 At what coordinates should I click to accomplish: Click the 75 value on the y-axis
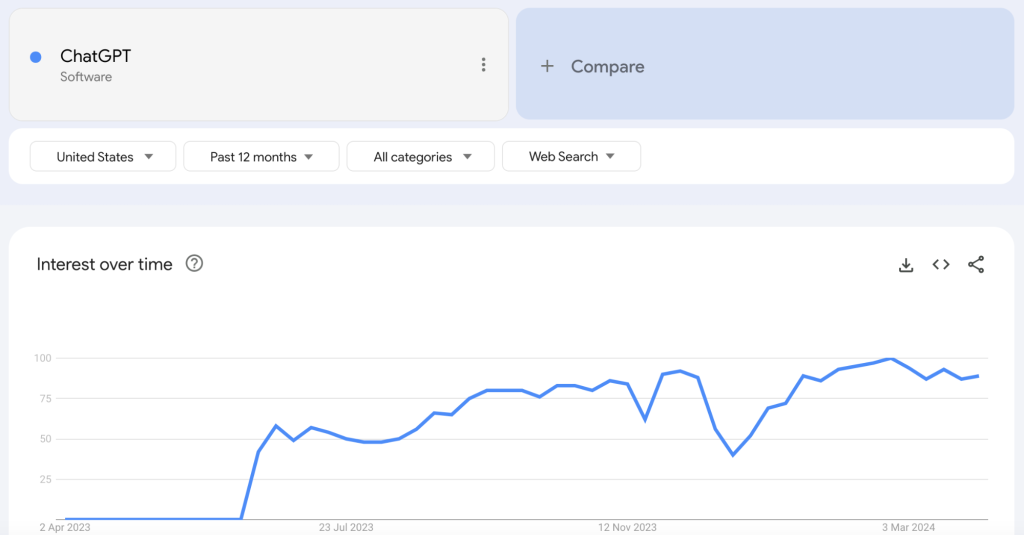(45, 398)
